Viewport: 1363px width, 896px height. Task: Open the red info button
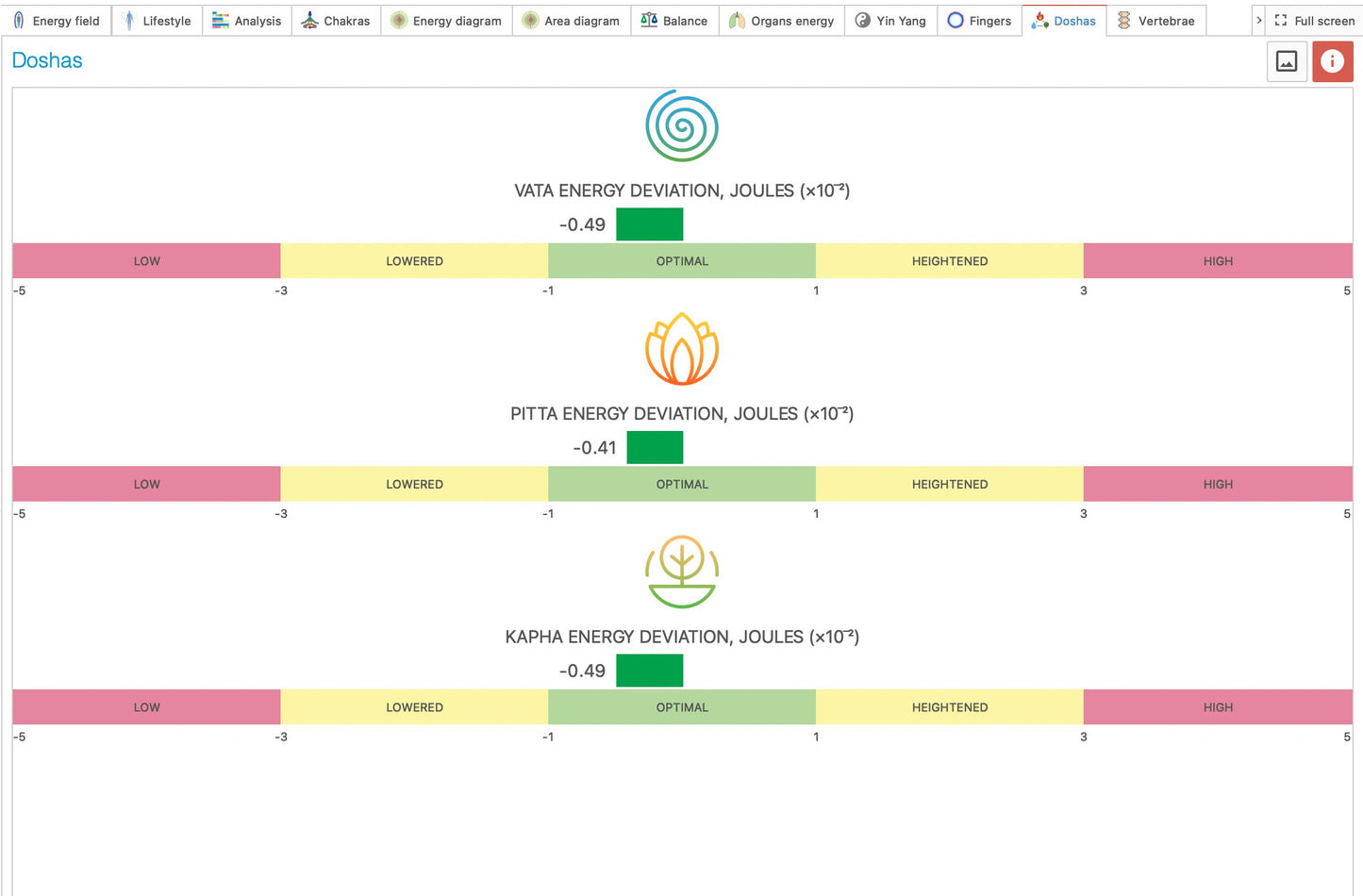(x=1332, y=61)
